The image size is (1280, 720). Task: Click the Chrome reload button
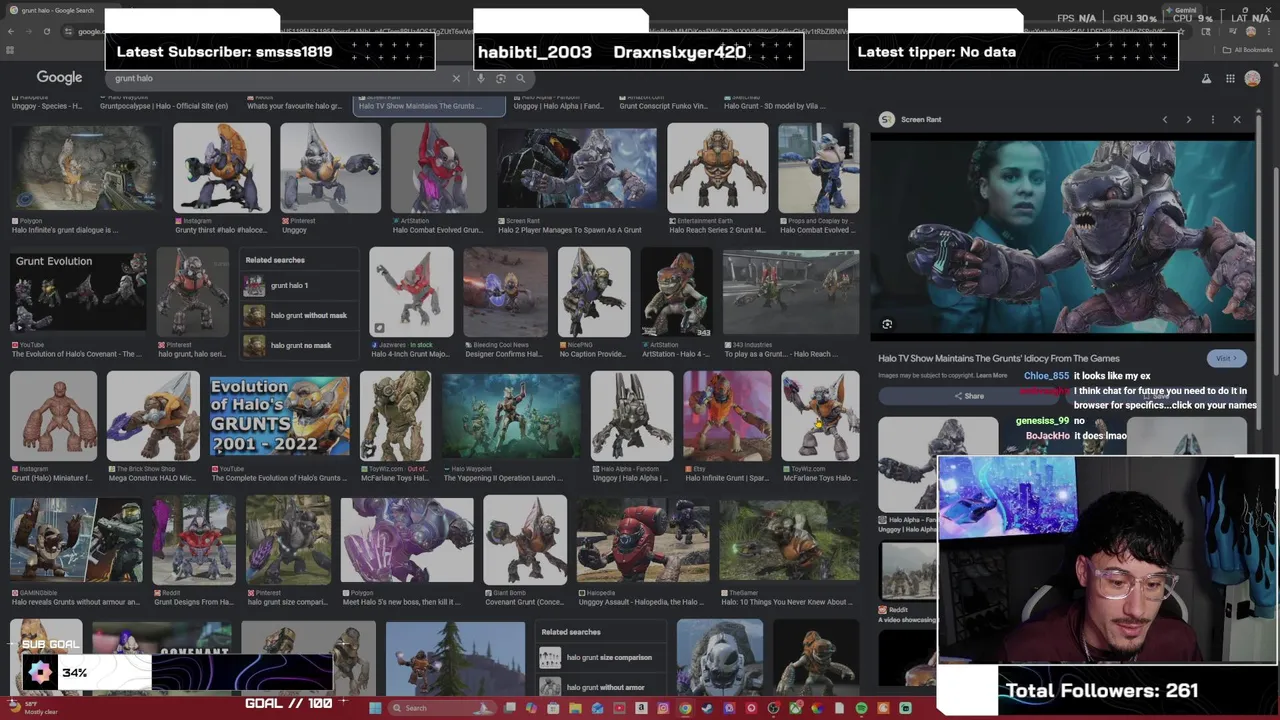[46, 32]
